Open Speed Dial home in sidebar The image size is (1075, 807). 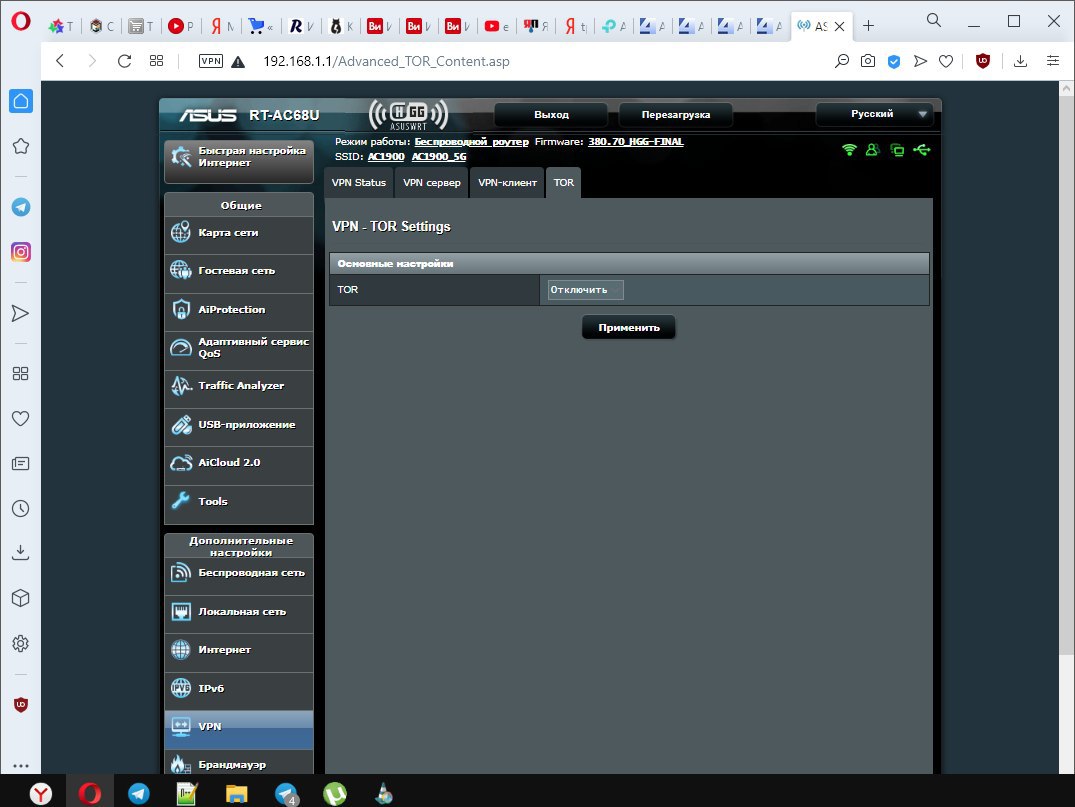21,101
